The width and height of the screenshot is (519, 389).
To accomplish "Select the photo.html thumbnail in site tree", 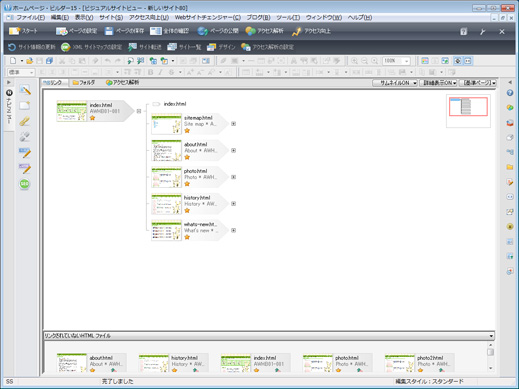I will pyautogui.click(x=166, y=177).
